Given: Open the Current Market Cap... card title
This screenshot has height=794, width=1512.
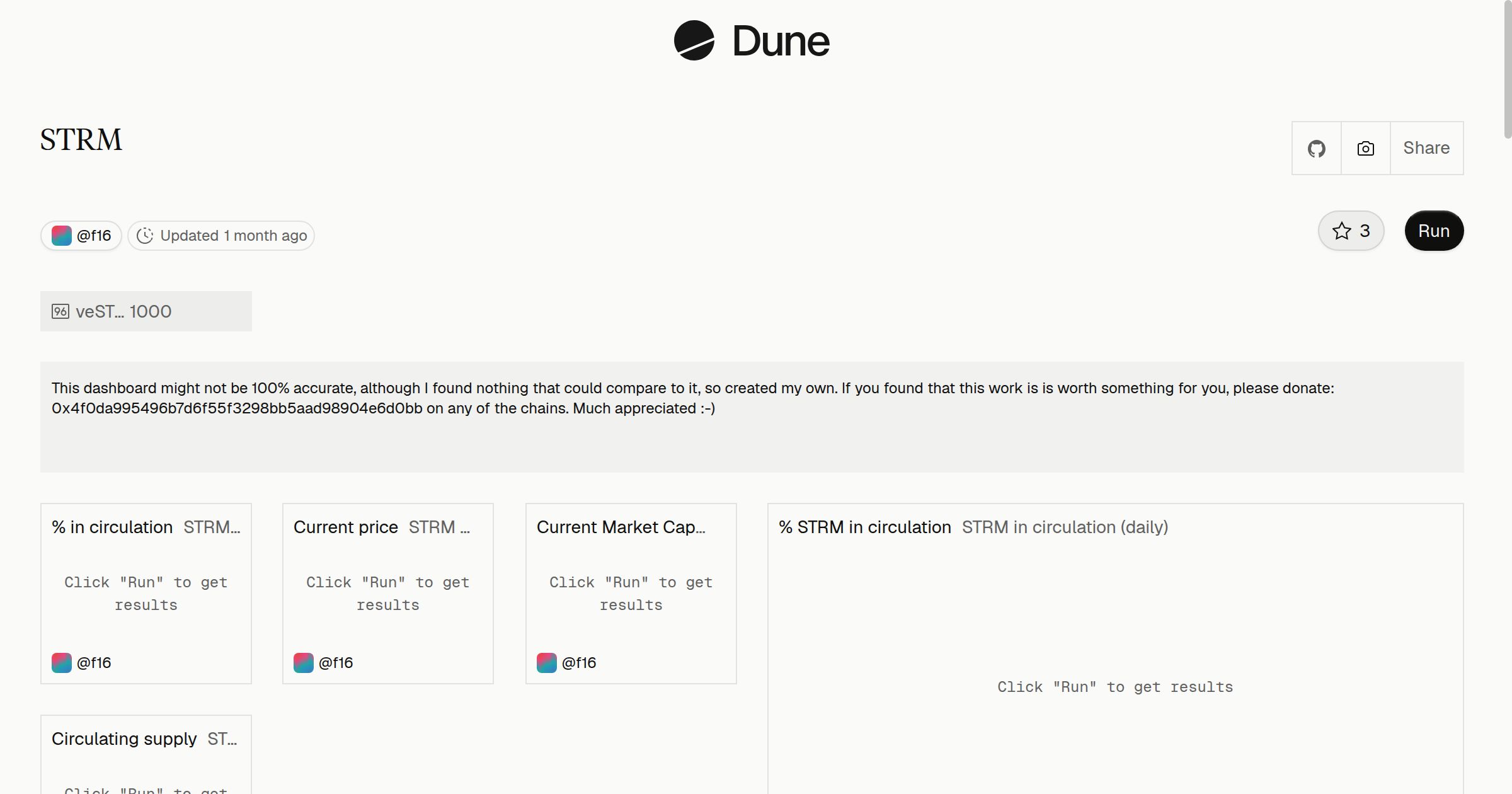Looking at the screenshot, I should tap(621, 527).
